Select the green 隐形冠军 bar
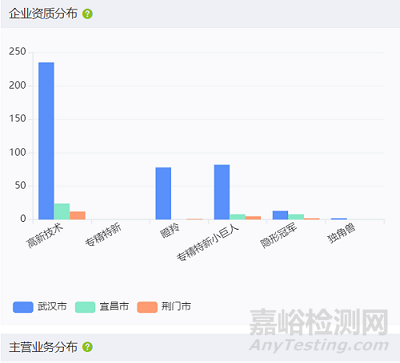The width and height of the screenshot is (400, 363). pos(296,217)
